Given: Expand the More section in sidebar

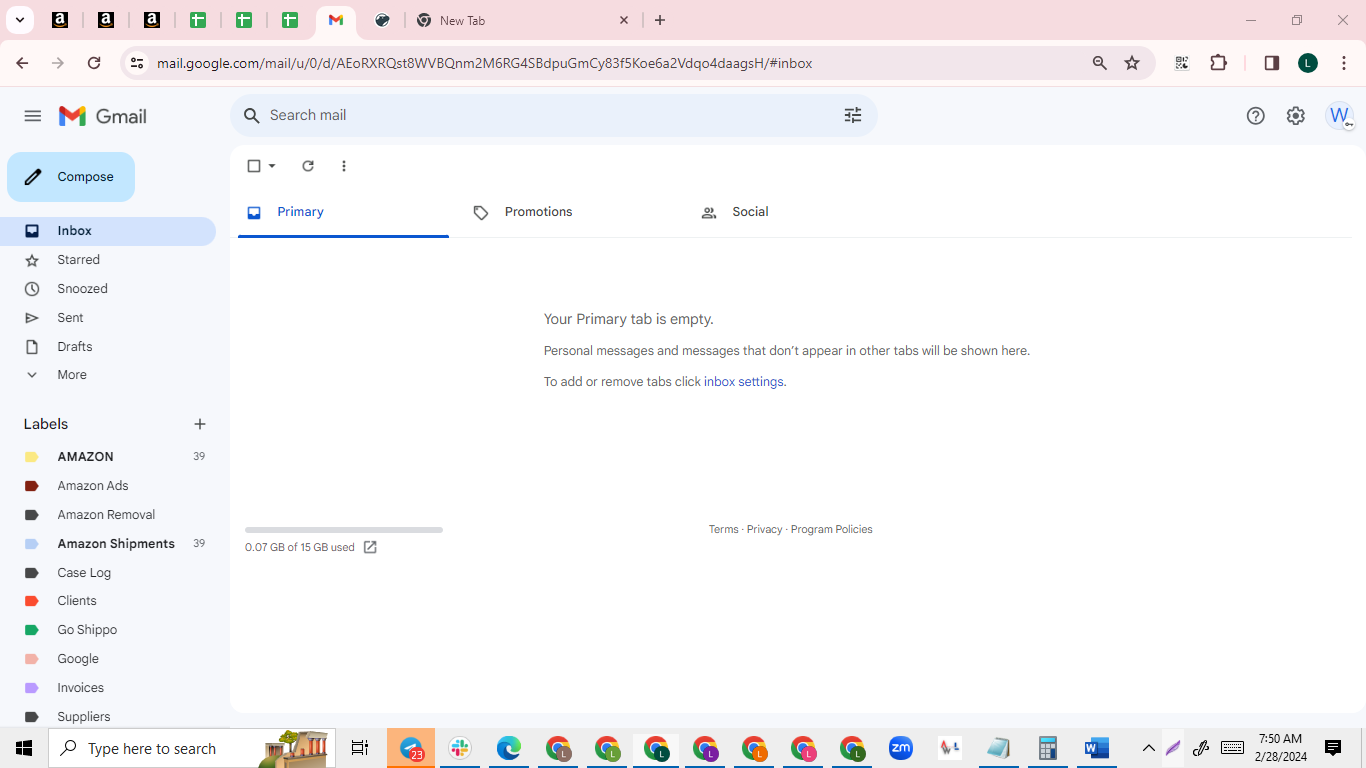Looking at the screenshot, I should [x=108, y=375].
